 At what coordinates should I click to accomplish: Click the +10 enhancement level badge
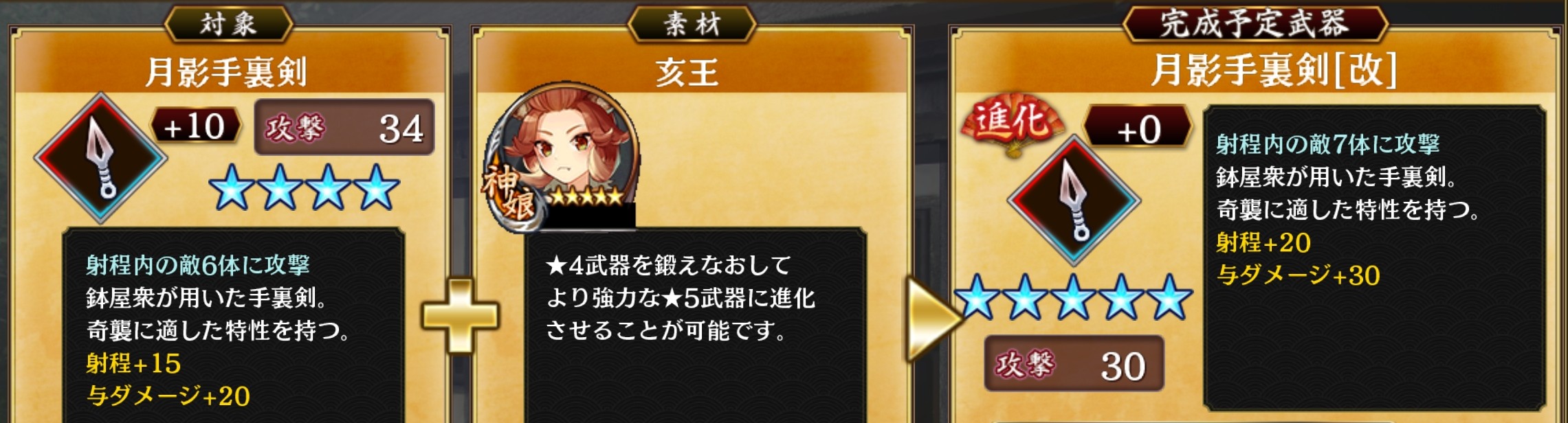click(195, 126)
